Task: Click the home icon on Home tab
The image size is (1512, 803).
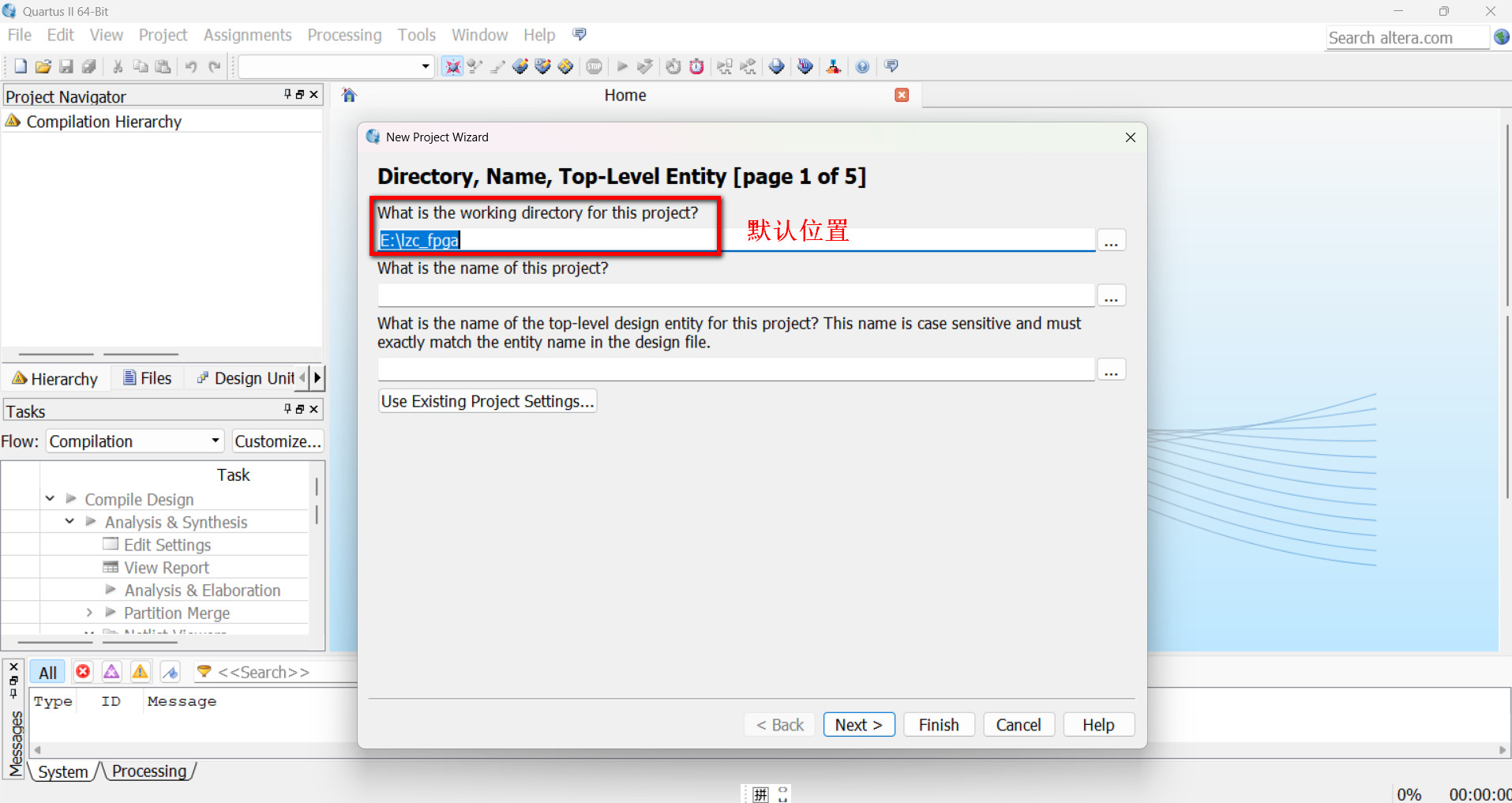Action: 349,96
